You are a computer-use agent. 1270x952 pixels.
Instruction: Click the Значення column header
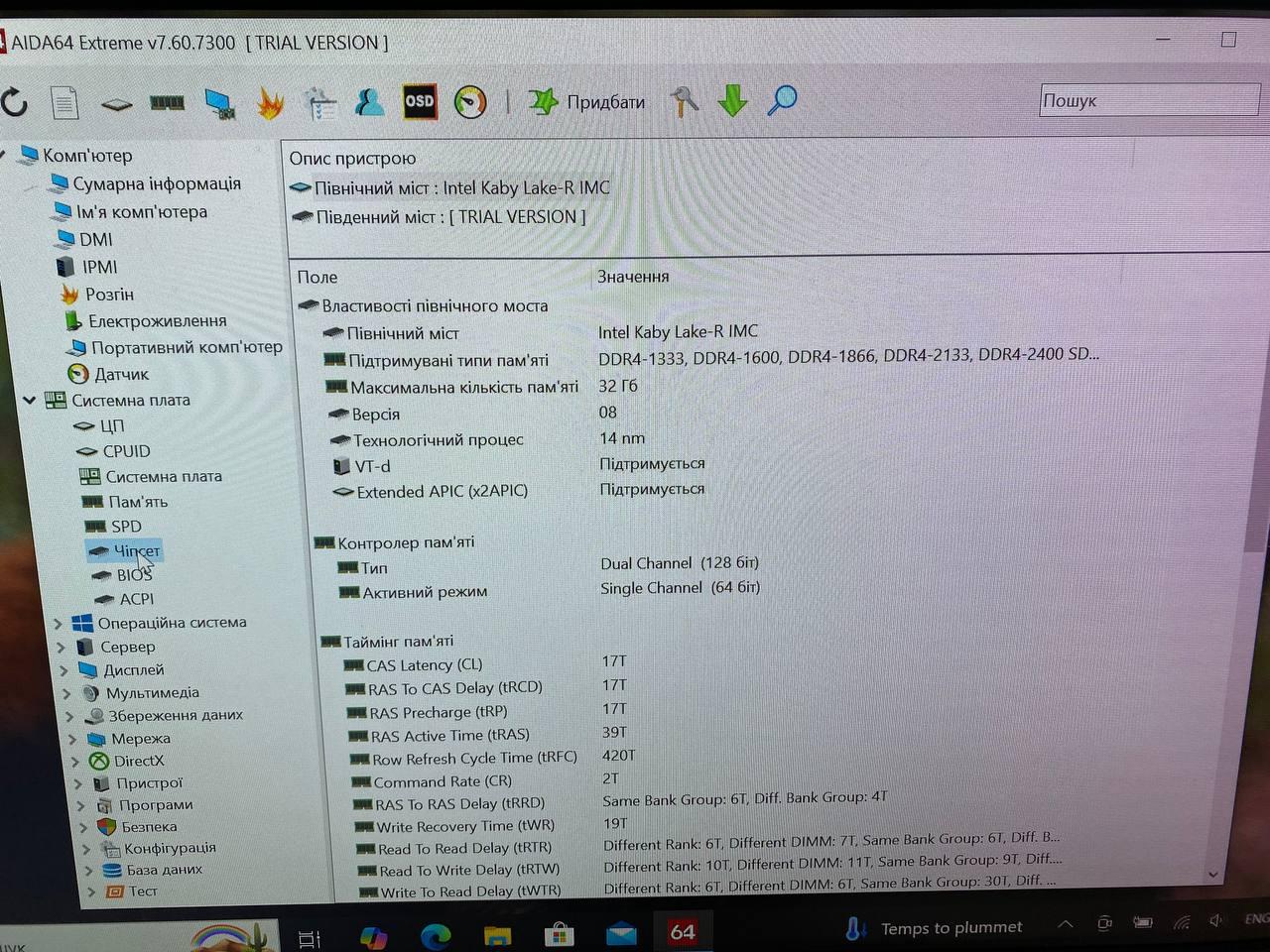[633, 277]
